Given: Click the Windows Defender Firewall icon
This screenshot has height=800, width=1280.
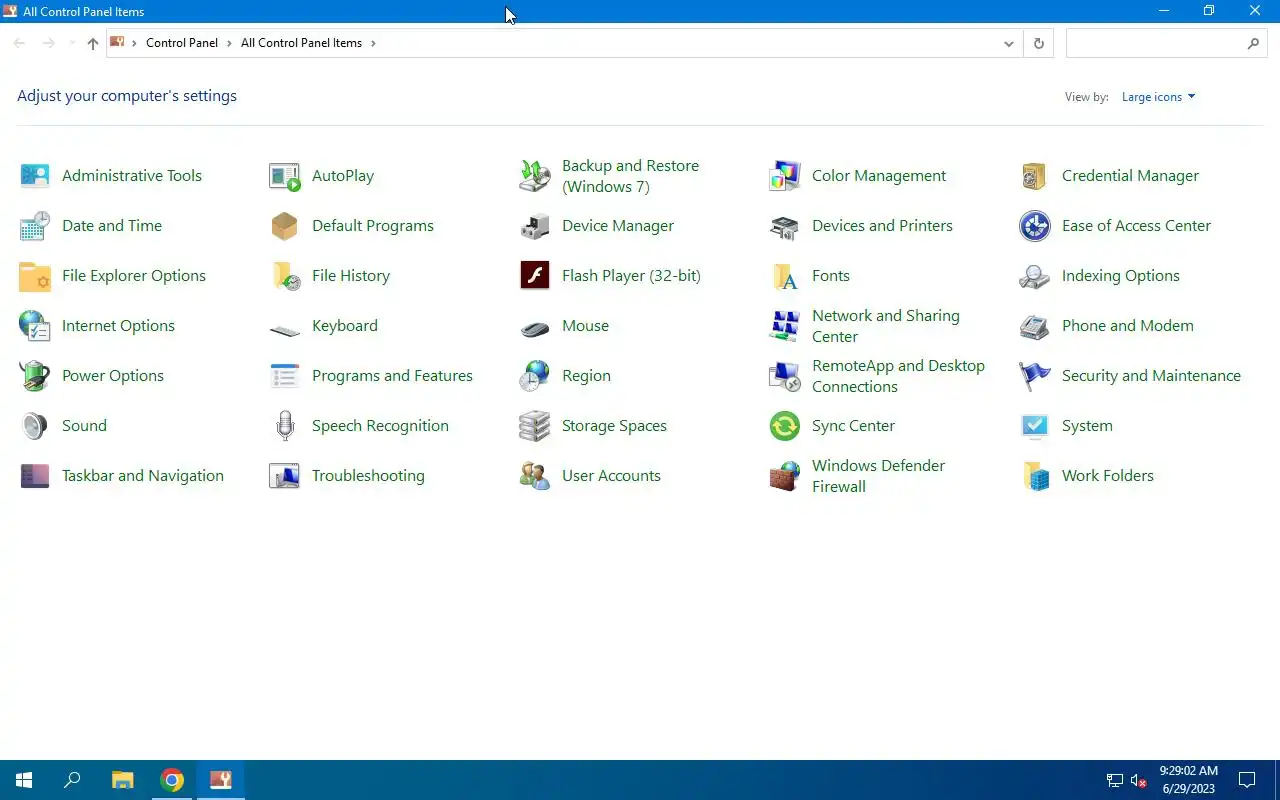Looking at the screenshot, I should click(785, 476).
